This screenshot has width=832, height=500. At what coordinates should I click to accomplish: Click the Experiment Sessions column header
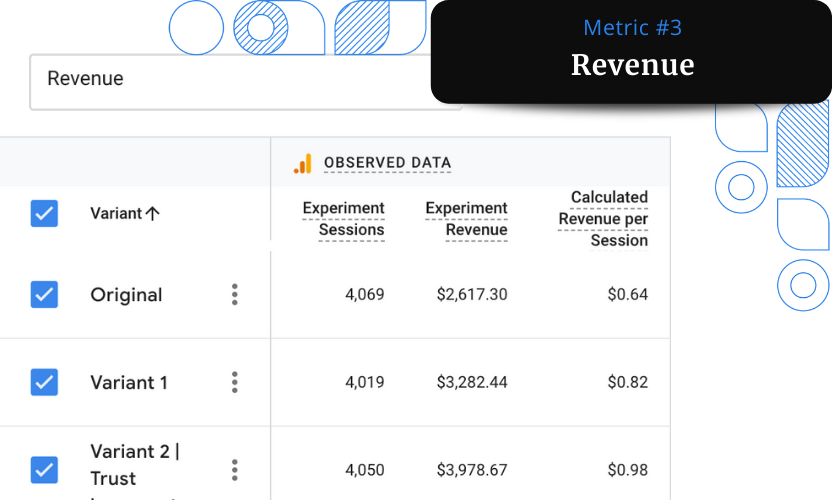343,219
